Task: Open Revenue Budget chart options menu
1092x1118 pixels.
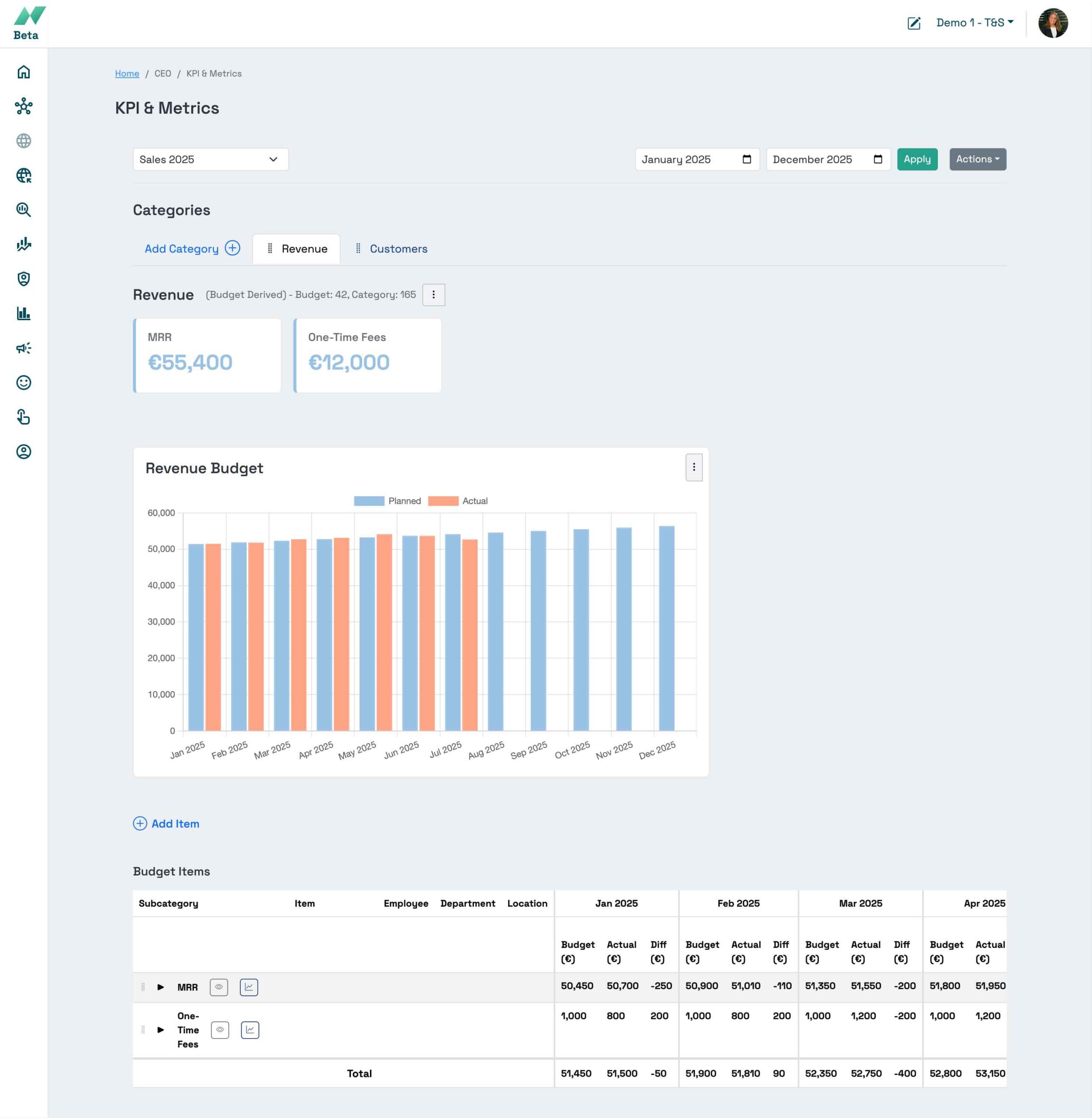Action: (693, 467)
